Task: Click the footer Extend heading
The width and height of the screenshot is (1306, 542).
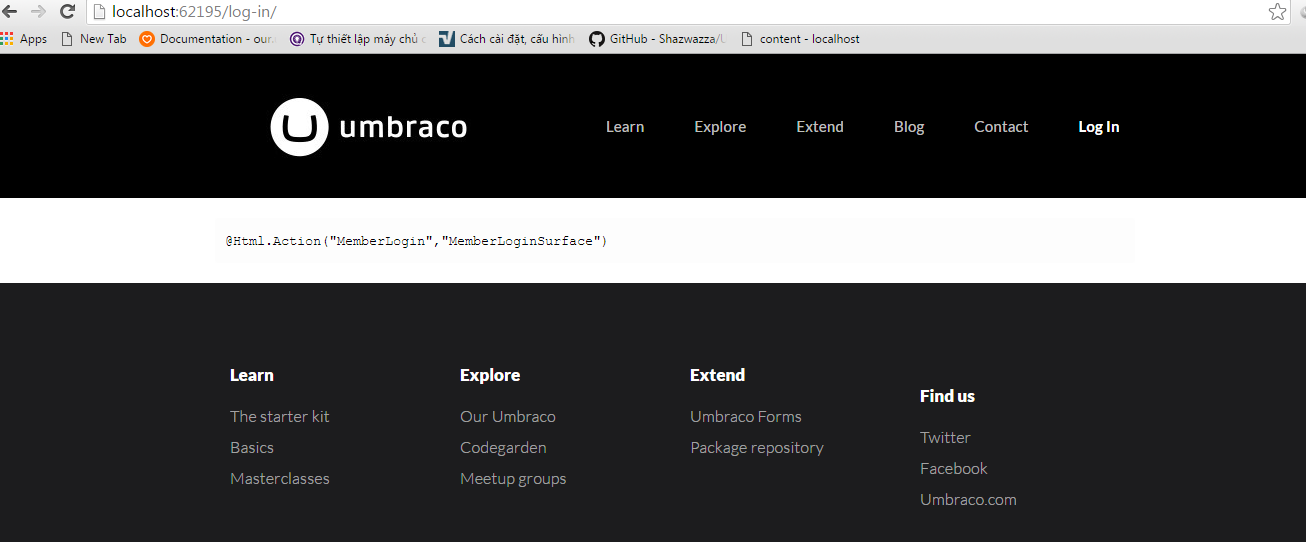Action: click(718, 375)
